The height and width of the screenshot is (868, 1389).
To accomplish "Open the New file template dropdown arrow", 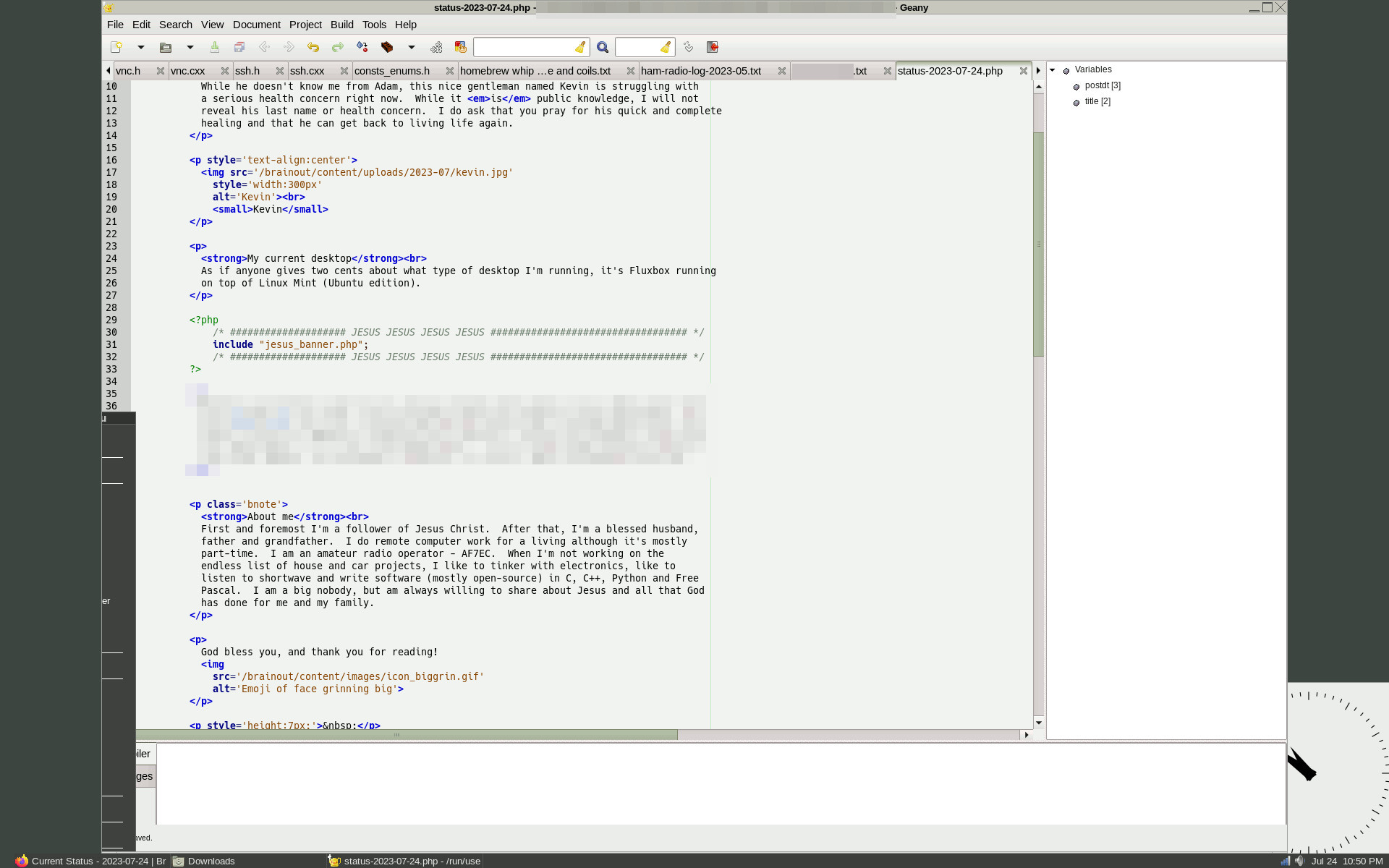I will pyautogui.click(x=141, y=47).
